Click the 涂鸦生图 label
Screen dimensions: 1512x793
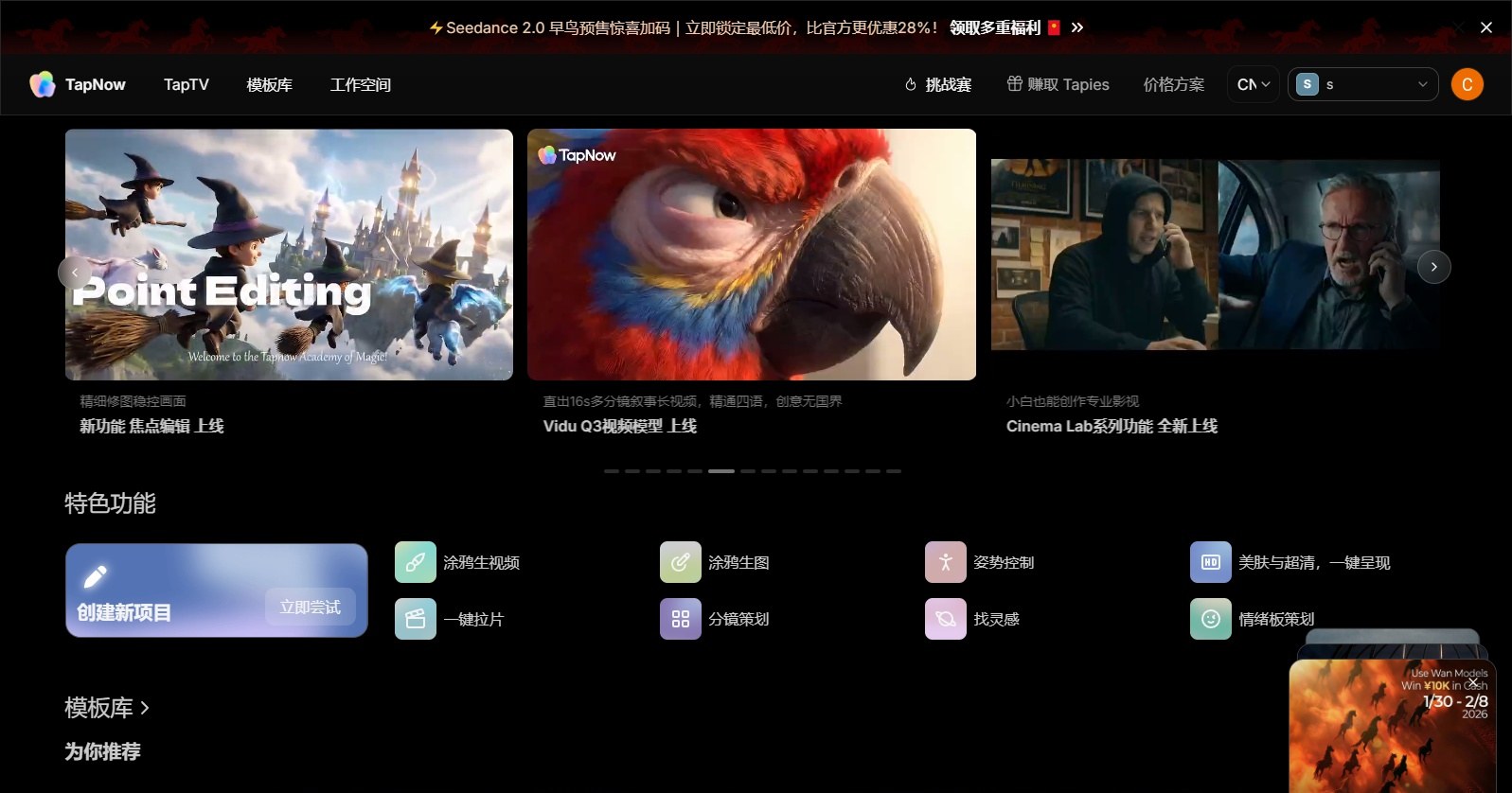(x=739, y=562)
